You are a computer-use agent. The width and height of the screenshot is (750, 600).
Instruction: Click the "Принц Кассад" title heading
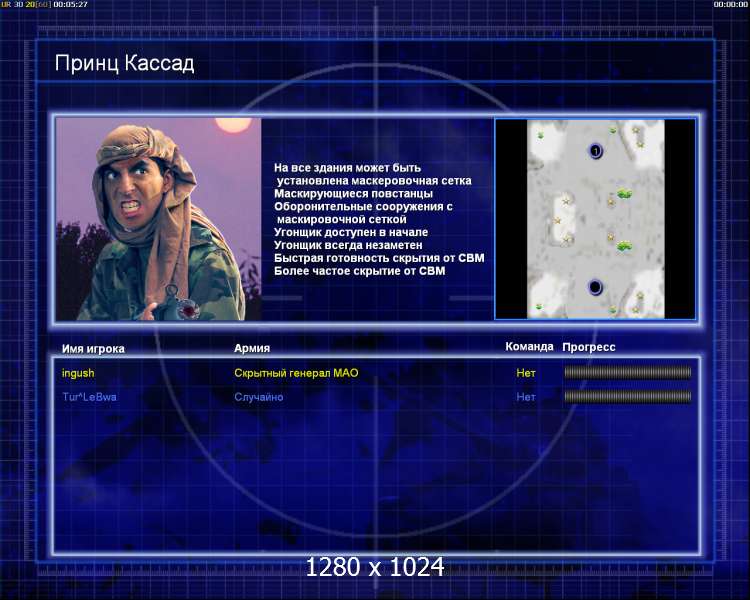tap(124, 64)
